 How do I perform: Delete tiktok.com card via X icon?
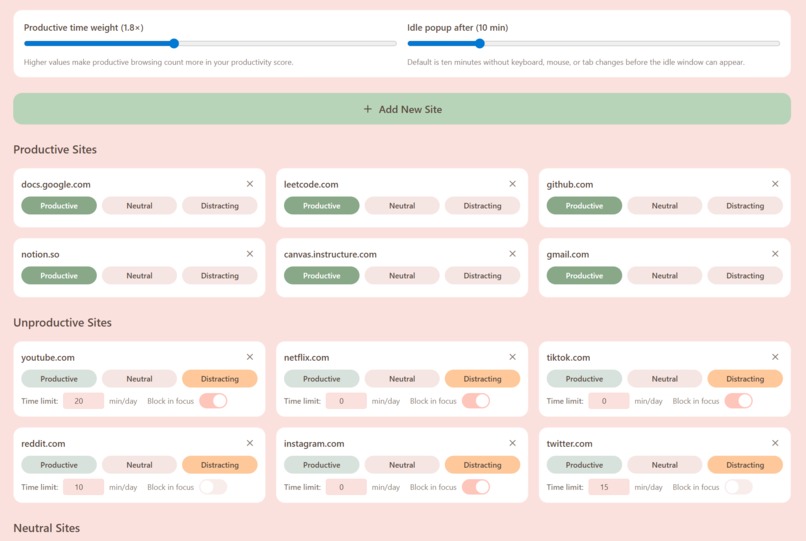(775, 357)
